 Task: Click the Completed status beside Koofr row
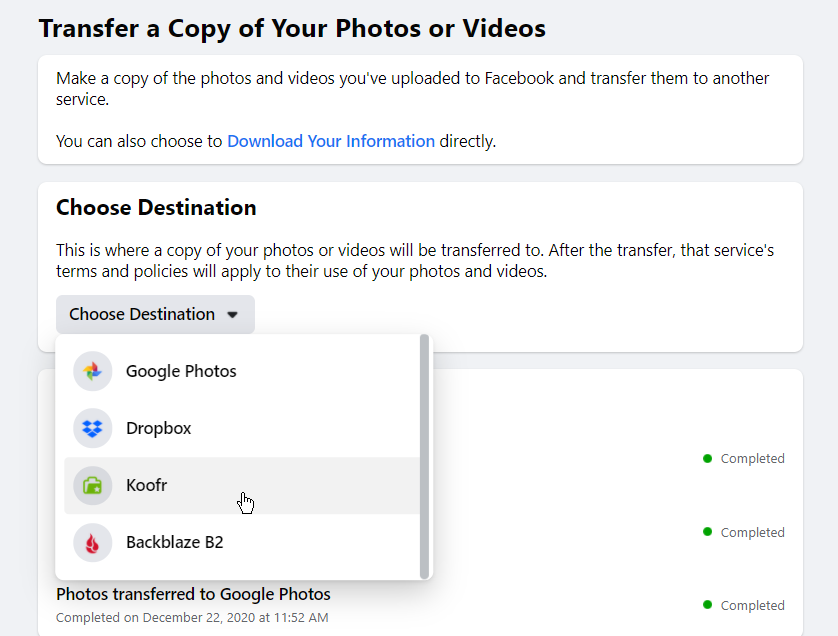coord(744,459)
